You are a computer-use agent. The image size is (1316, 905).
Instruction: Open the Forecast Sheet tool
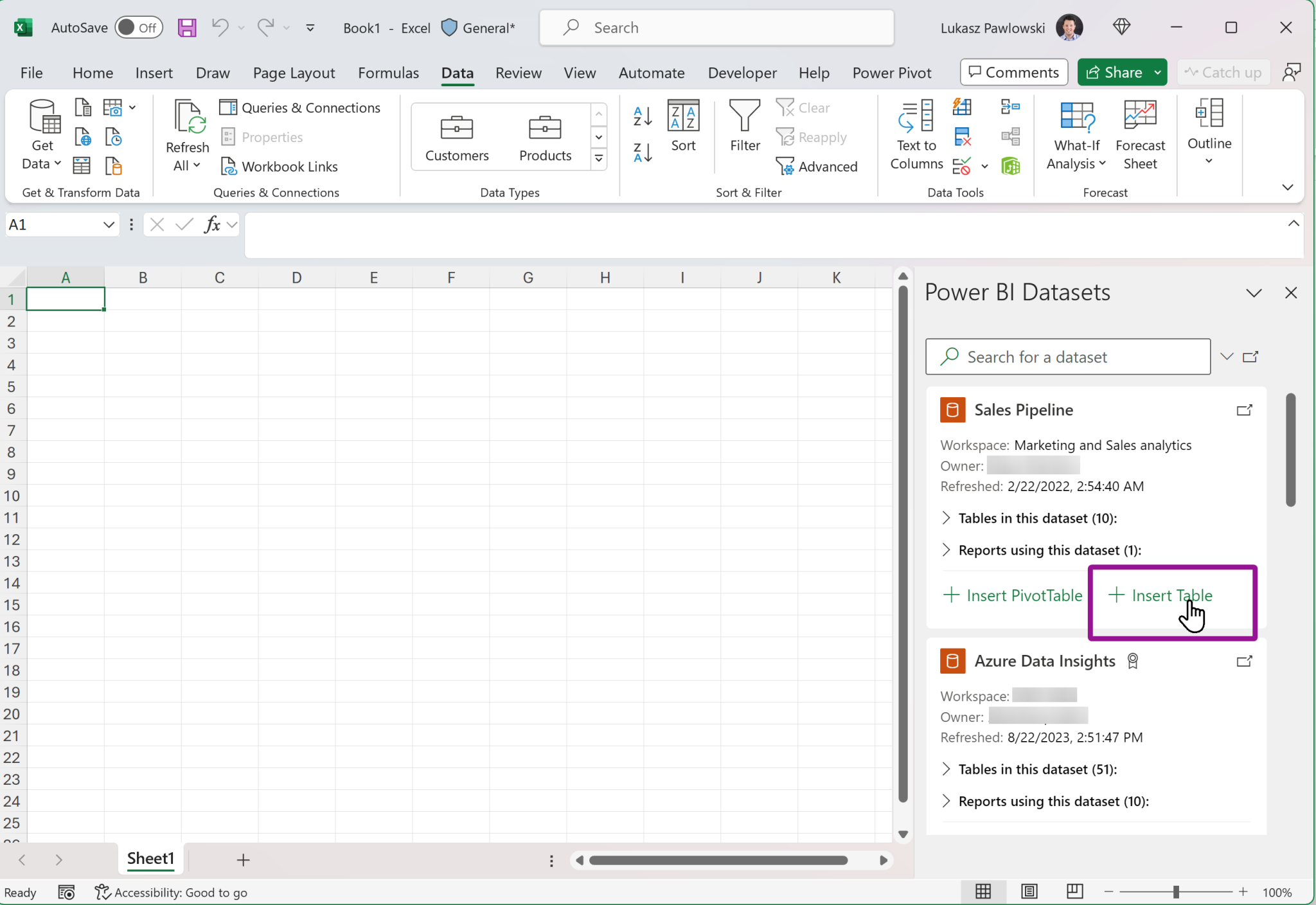[x=1141, y=134]
